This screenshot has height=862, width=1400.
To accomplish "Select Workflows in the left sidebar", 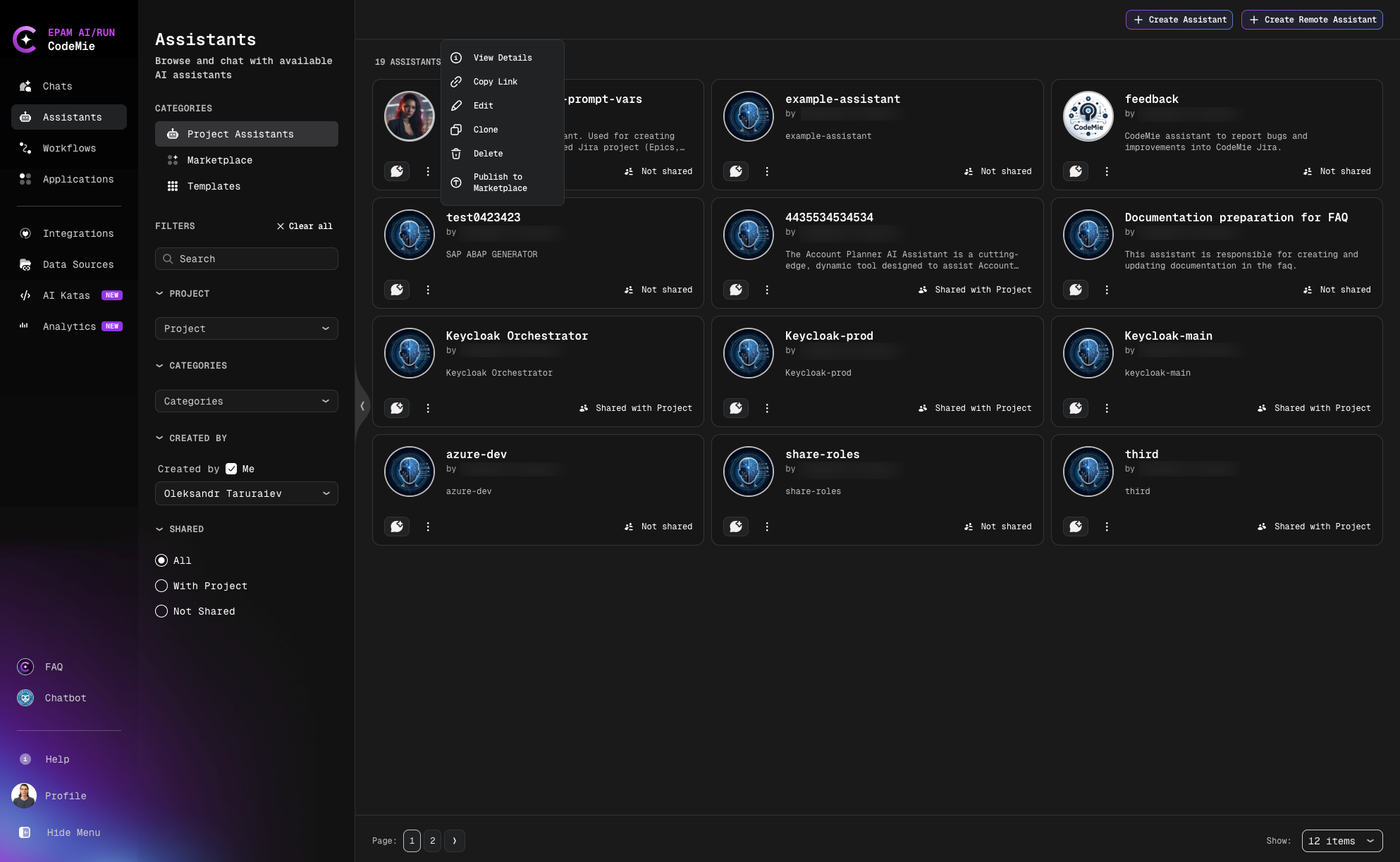I will pyautogui.click(x=69, y=148).
